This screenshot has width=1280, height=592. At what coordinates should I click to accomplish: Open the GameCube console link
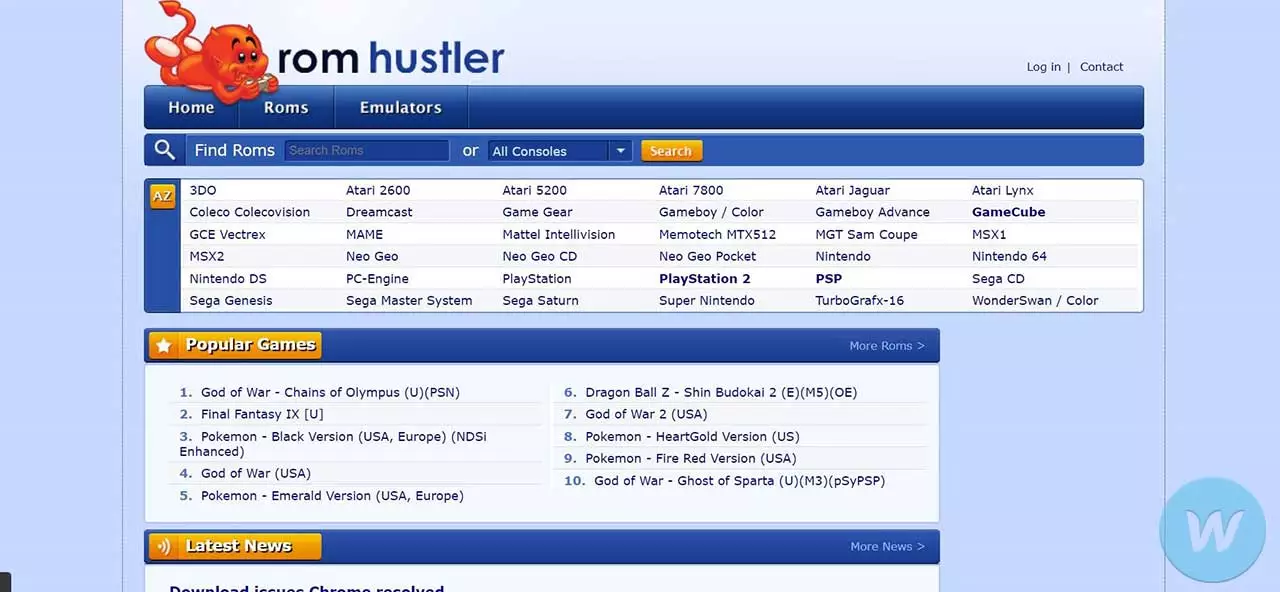point(1008,212)
